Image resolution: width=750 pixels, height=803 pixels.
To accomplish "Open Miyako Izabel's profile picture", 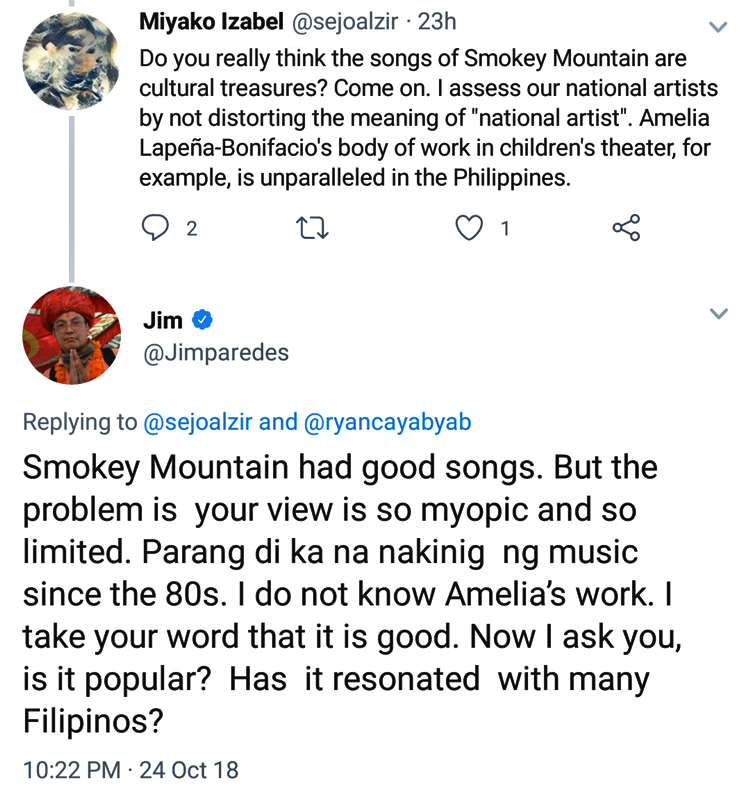I will tap(65, 60).
